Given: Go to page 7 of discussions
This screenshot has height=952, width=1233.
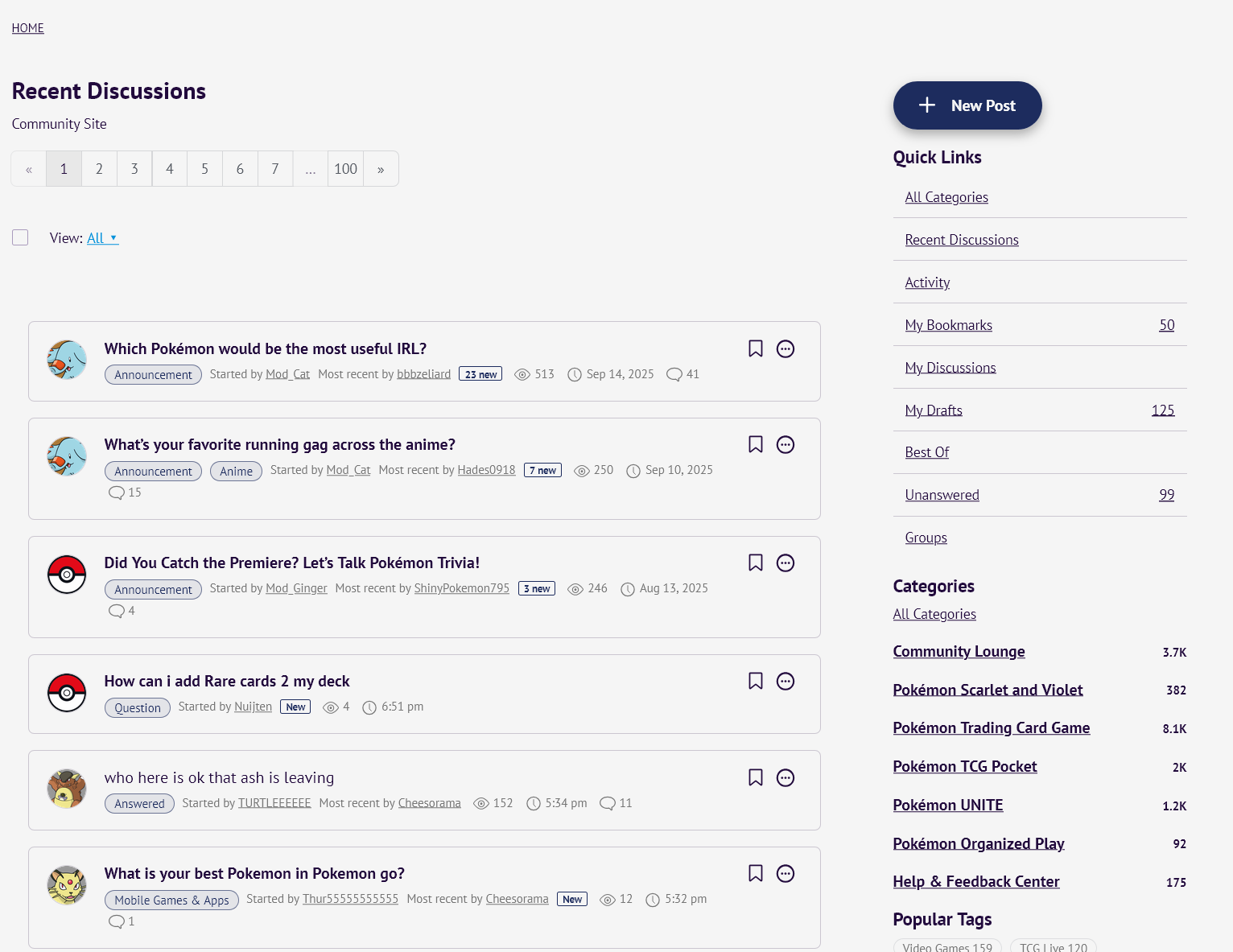Looking at the screenshot, I should pyautogui.click(x=275, y=169).
